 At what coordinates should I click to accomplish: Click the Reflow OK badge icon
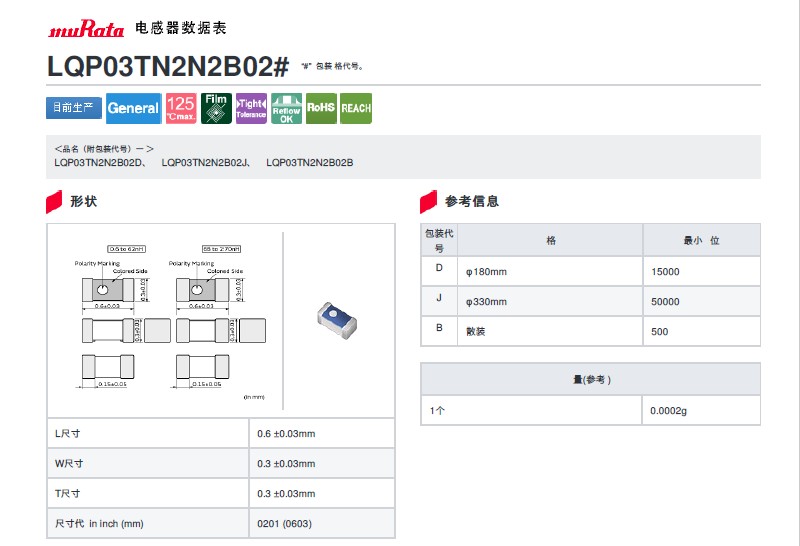[x=287, y=108]
